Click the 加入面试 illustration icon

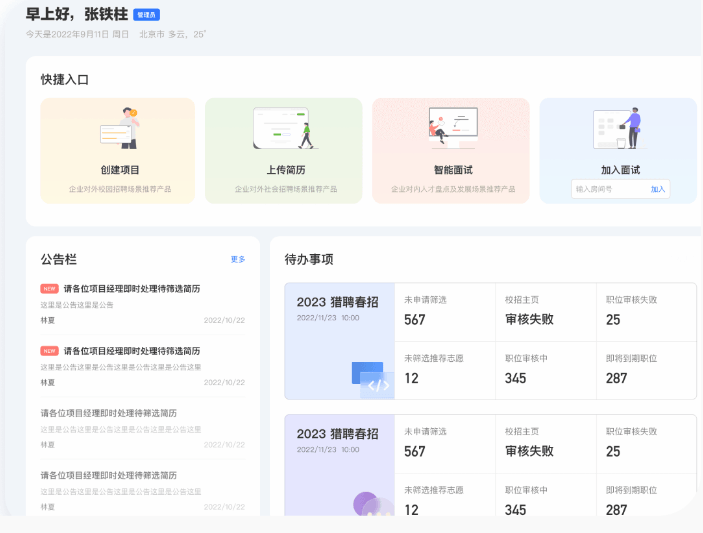point(619,128)
